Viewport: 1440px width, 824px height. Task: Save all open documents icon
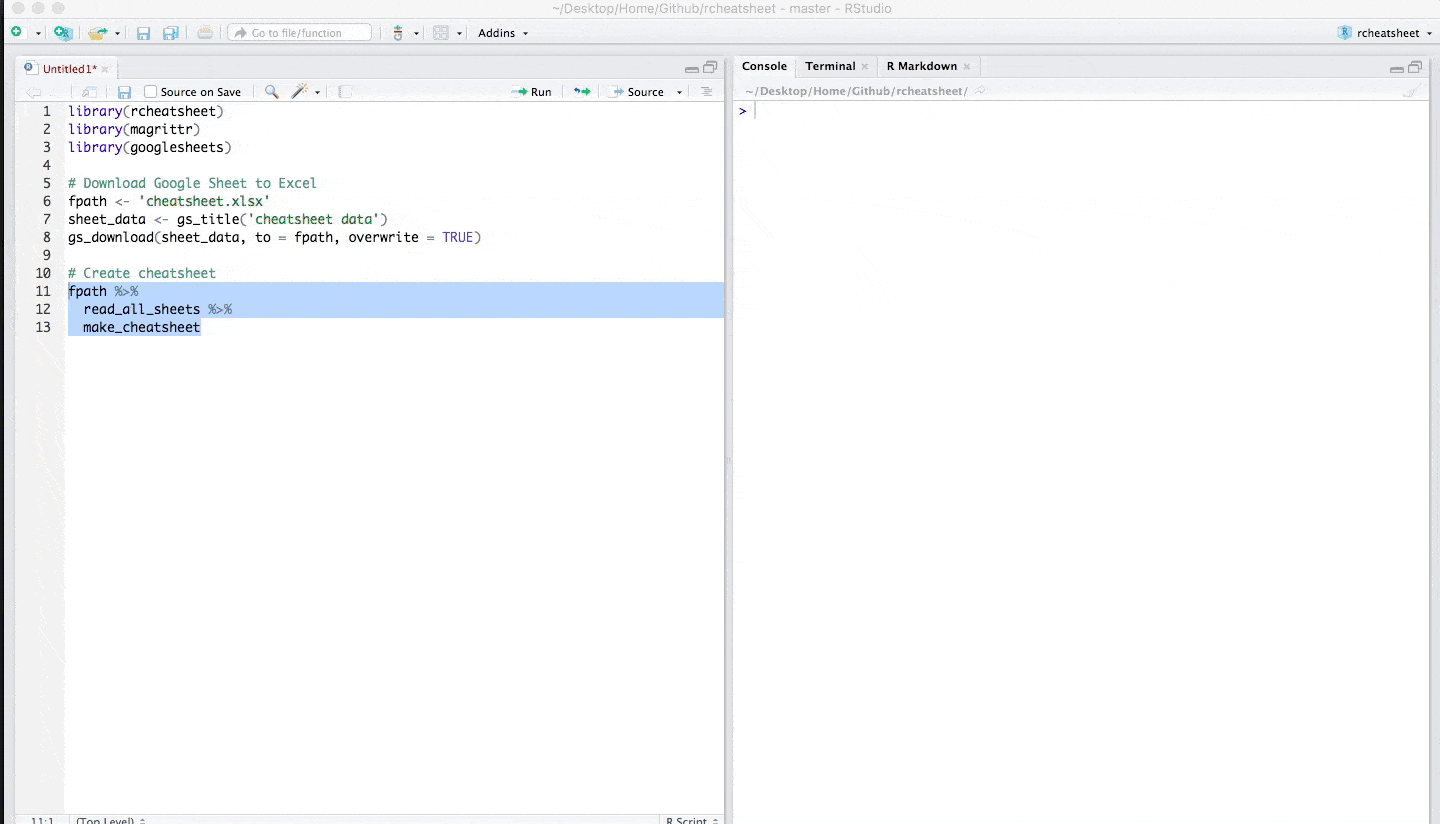170,33
